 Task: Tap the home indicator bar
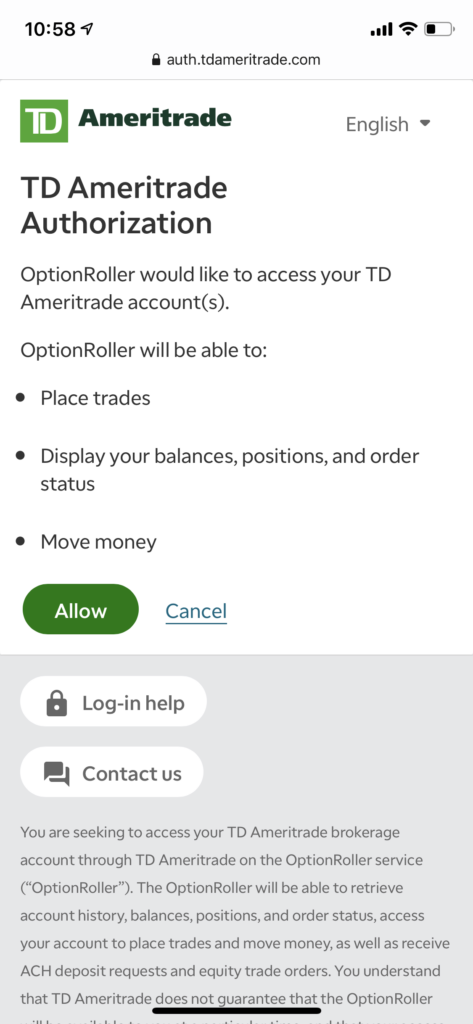pos(236,1010)
